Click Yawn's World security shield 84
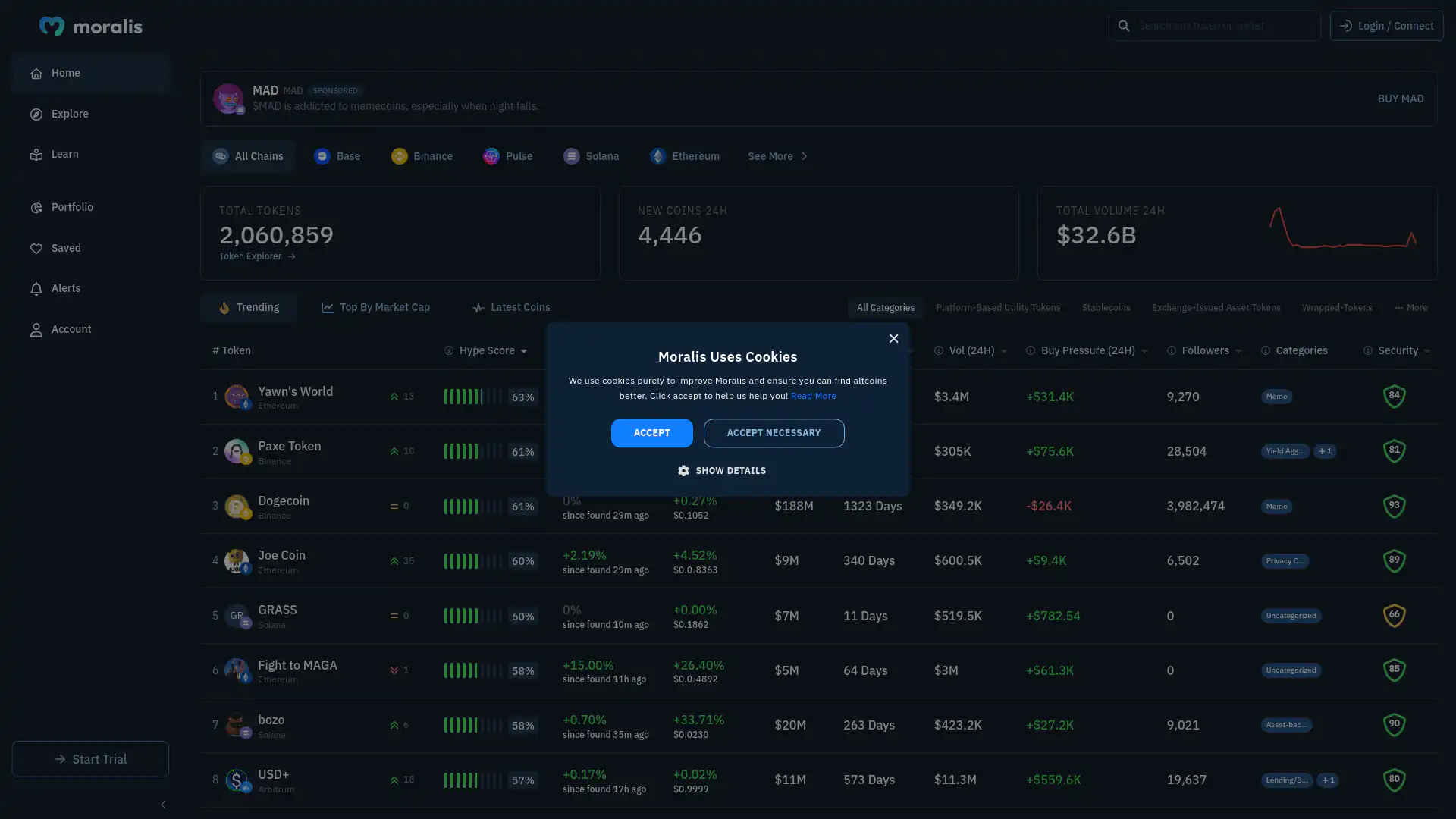The width and height of the screenshot is (1456, 819). click(1394, 396)
